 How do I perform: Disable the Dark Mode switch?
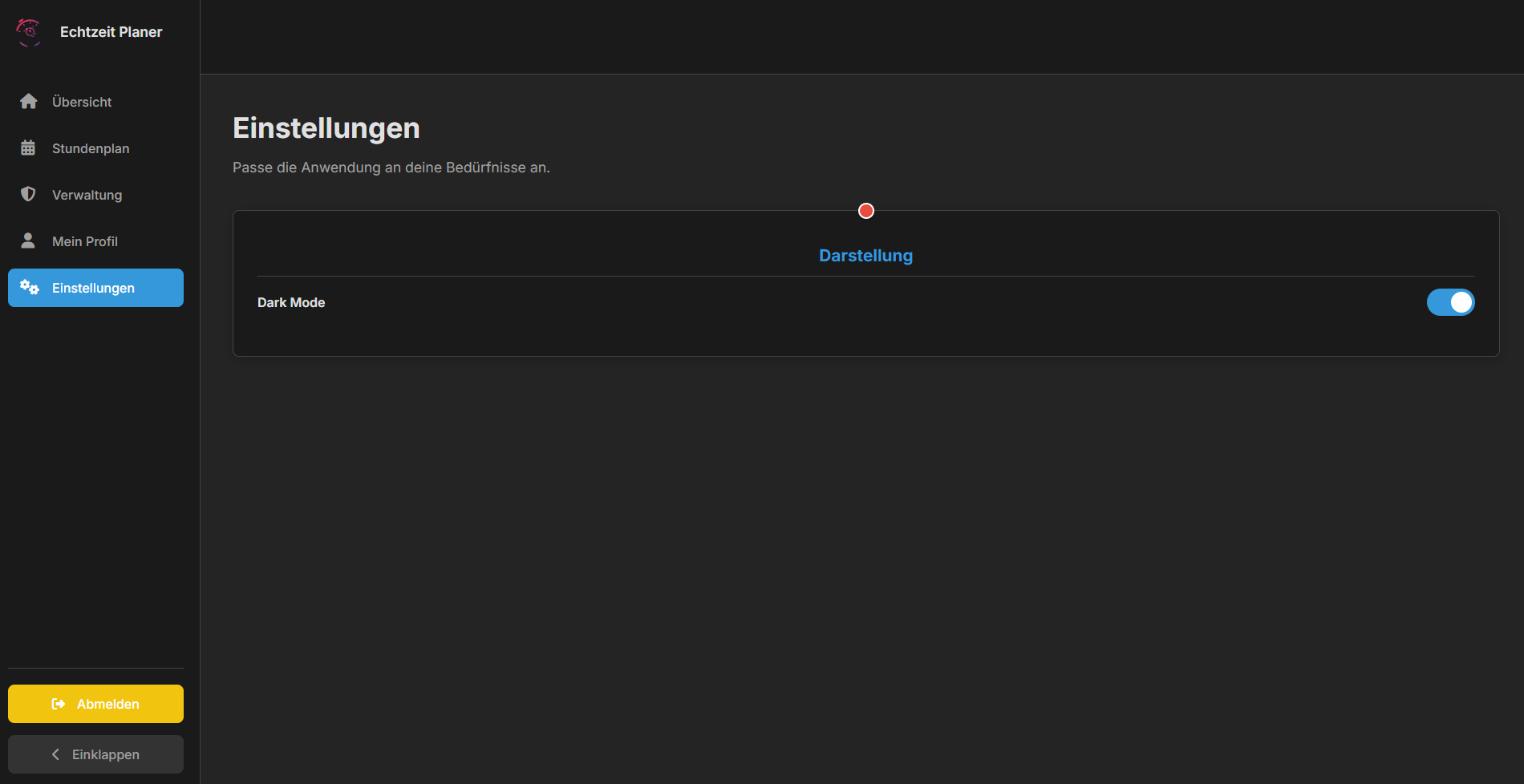click(x=1450, y=302)
